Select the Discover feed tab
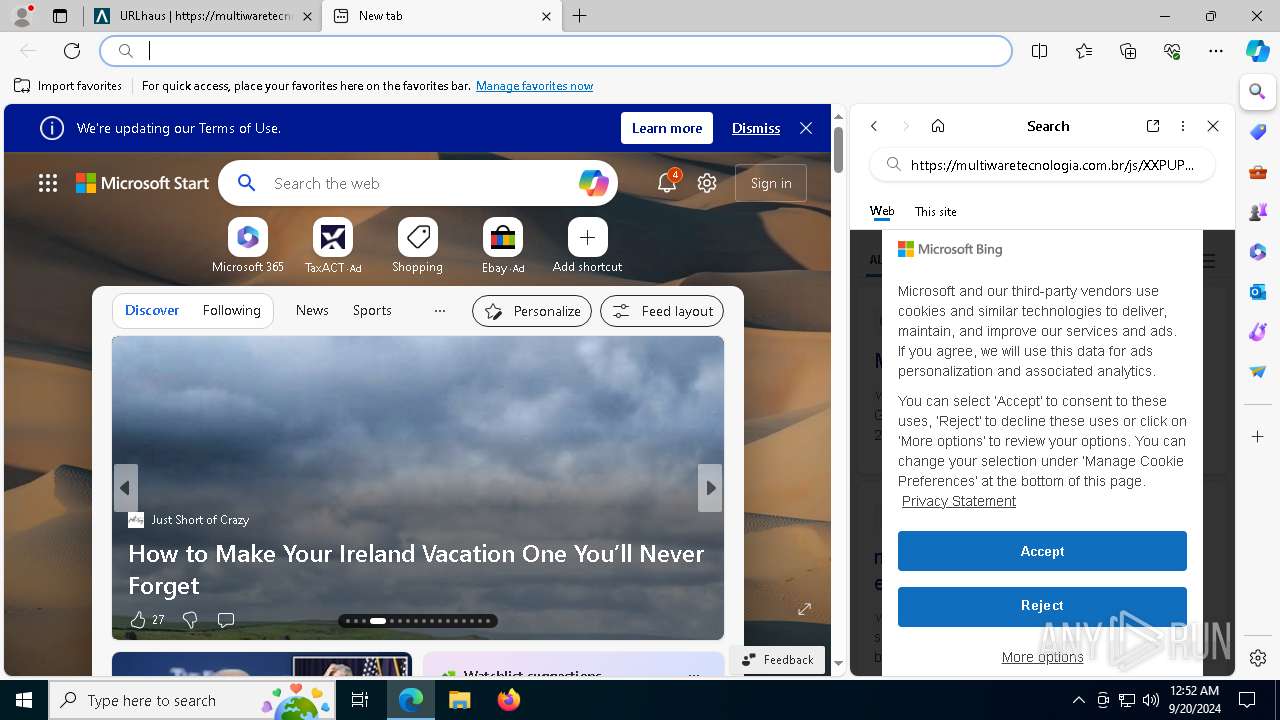The width and height of the screenshot is (1280, 720). (x=152, y=311)
